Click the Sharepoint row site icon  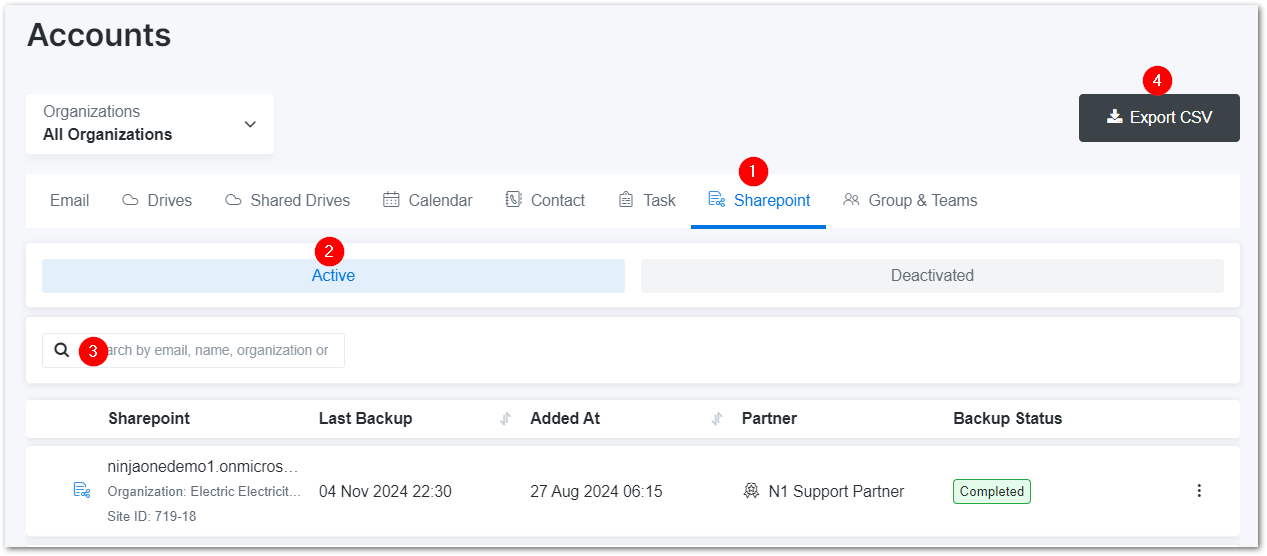[x=82, y=490]
